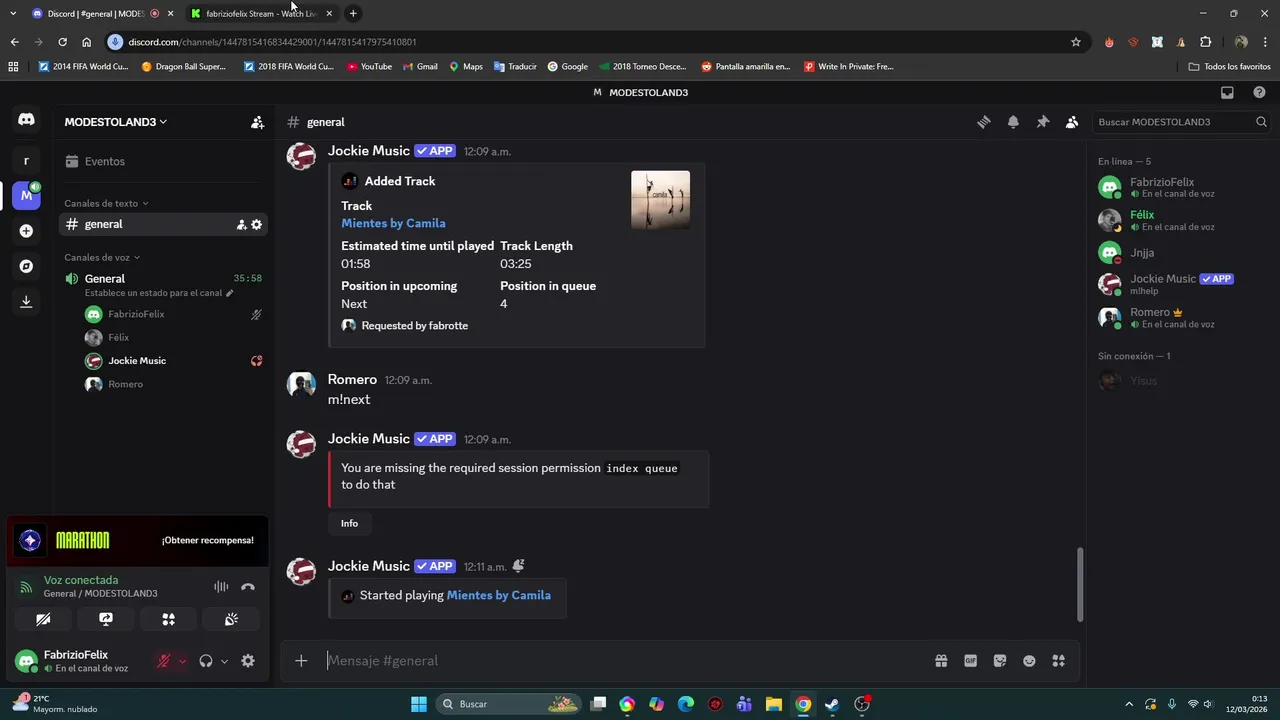This screenshot has height=720, width=1280.
Task: Open the Todos los favoritos bookmarks folder
Action: [x=1229, y=67]
